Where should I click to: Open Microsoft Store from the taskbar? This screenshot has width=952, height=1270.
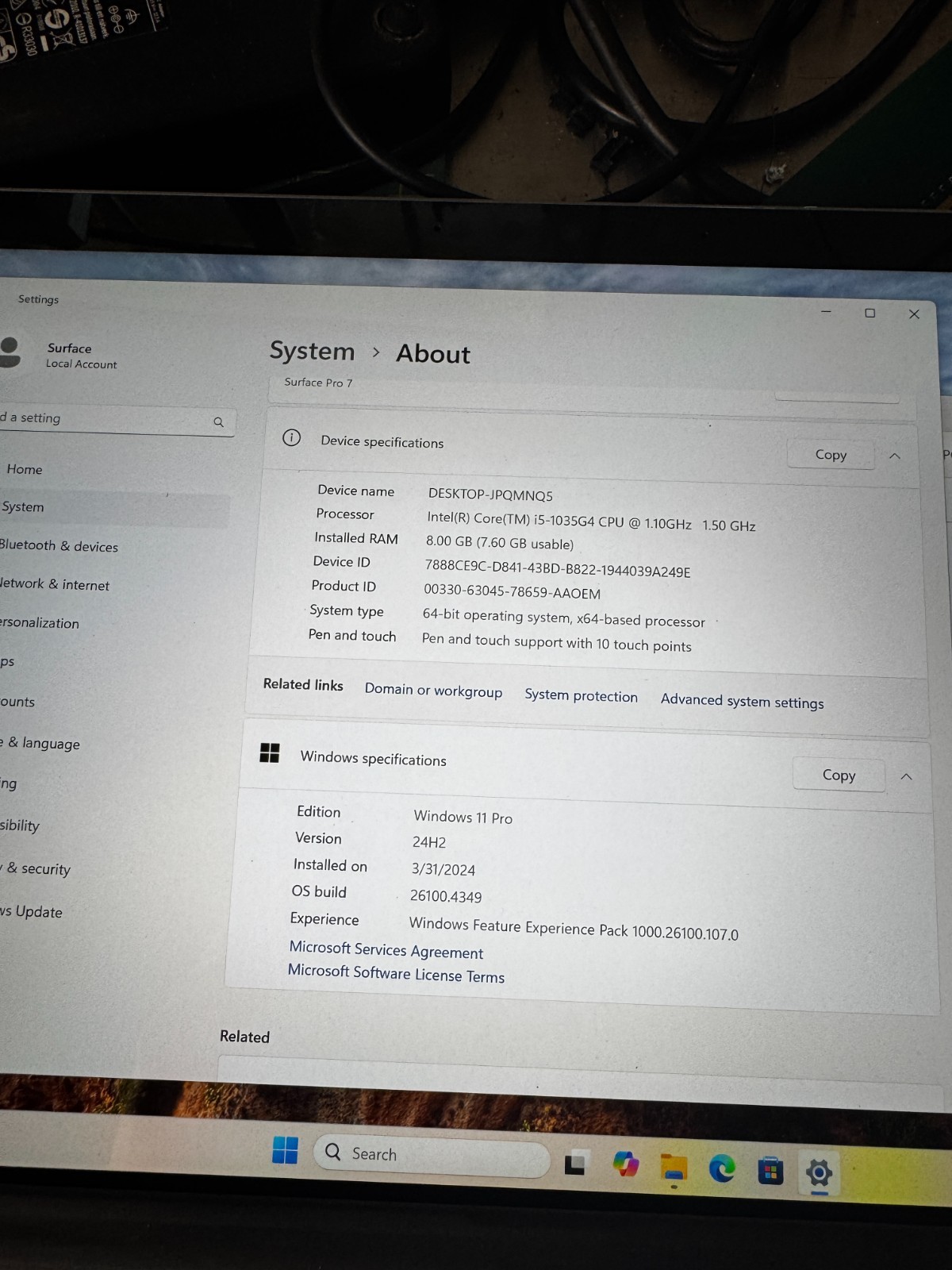pyautogui.click(x=770, y=1172)
